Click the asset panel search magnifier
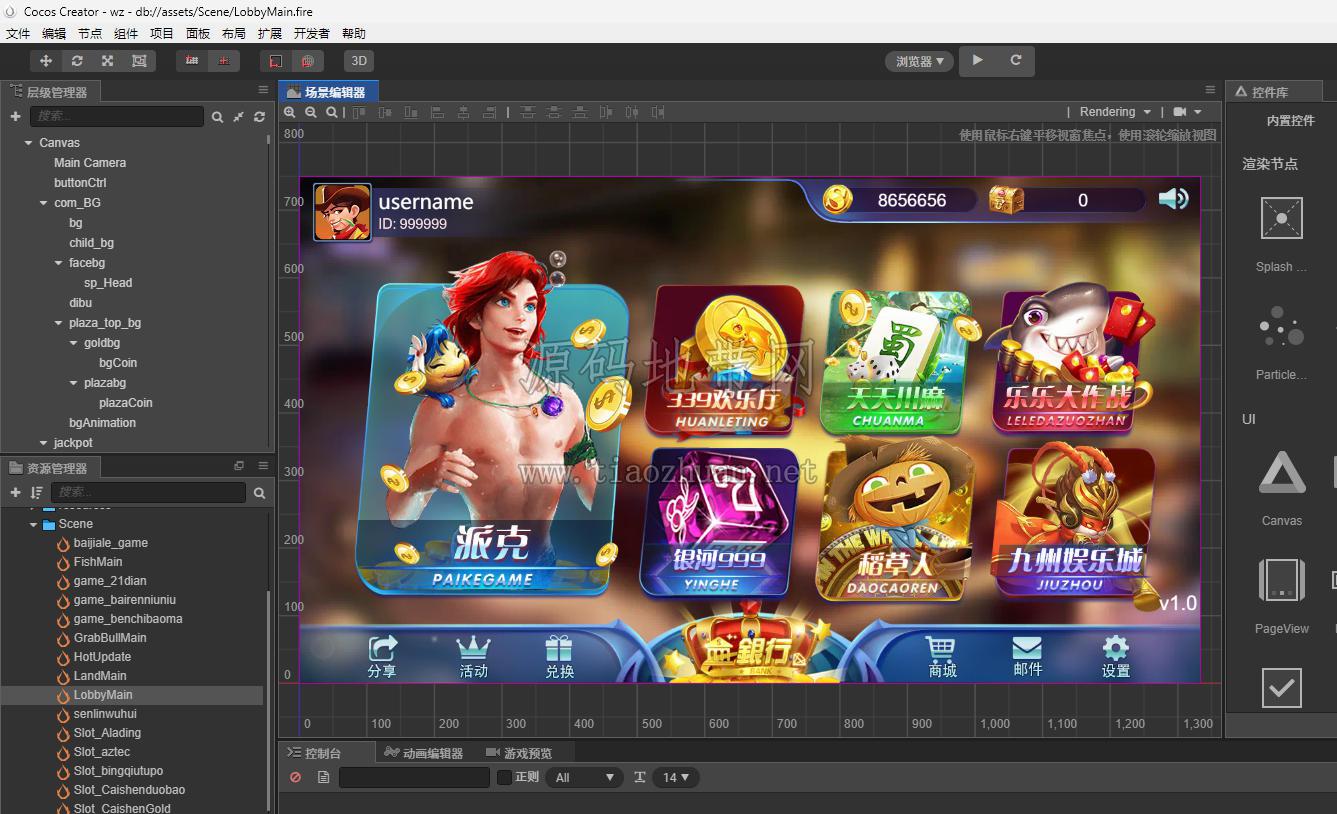The width and height of the screenshot is (1337, 814). pyautogui.click(x=259, y=492)
